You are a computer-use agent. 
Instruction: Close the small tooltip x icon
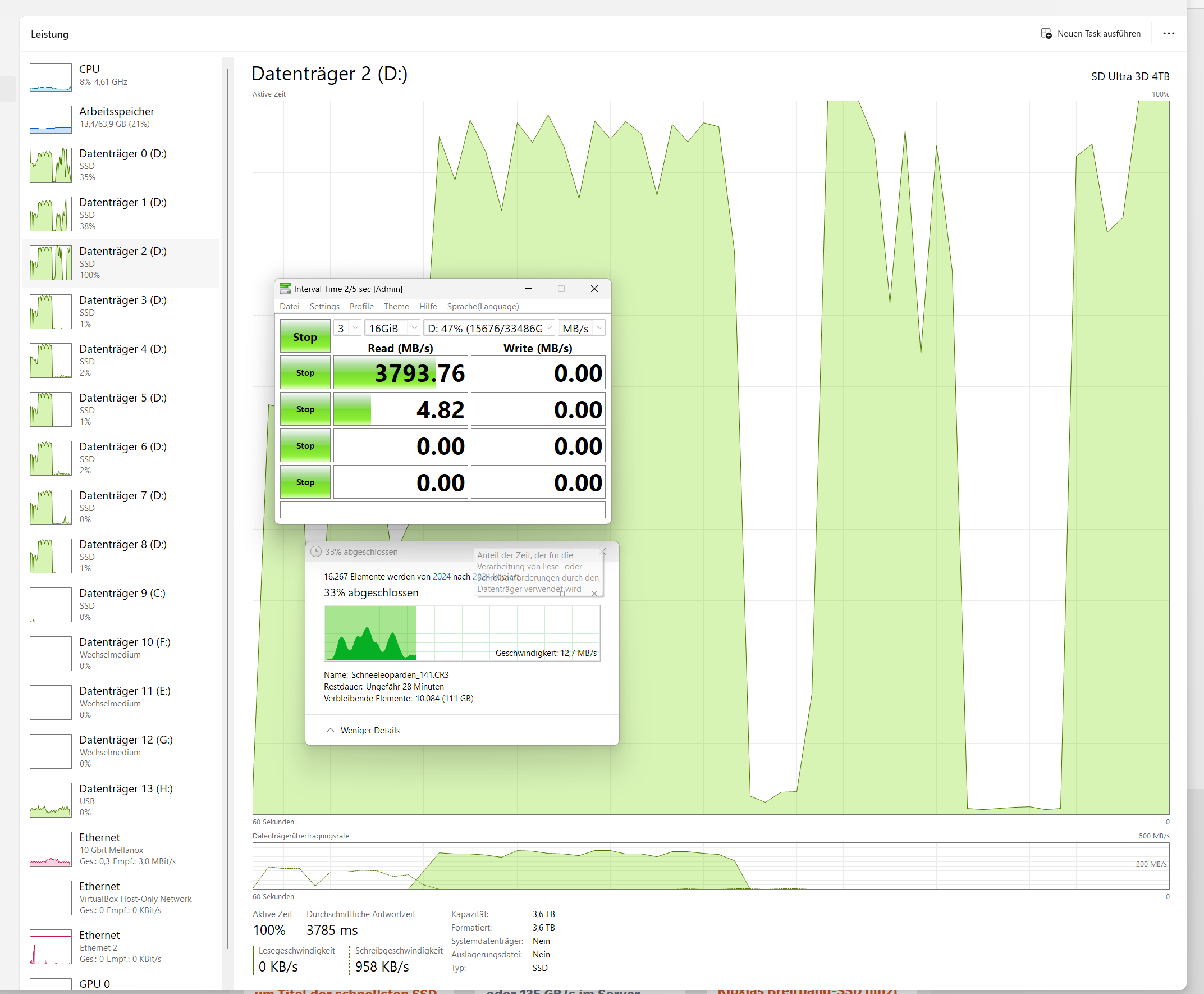point(594,593)
